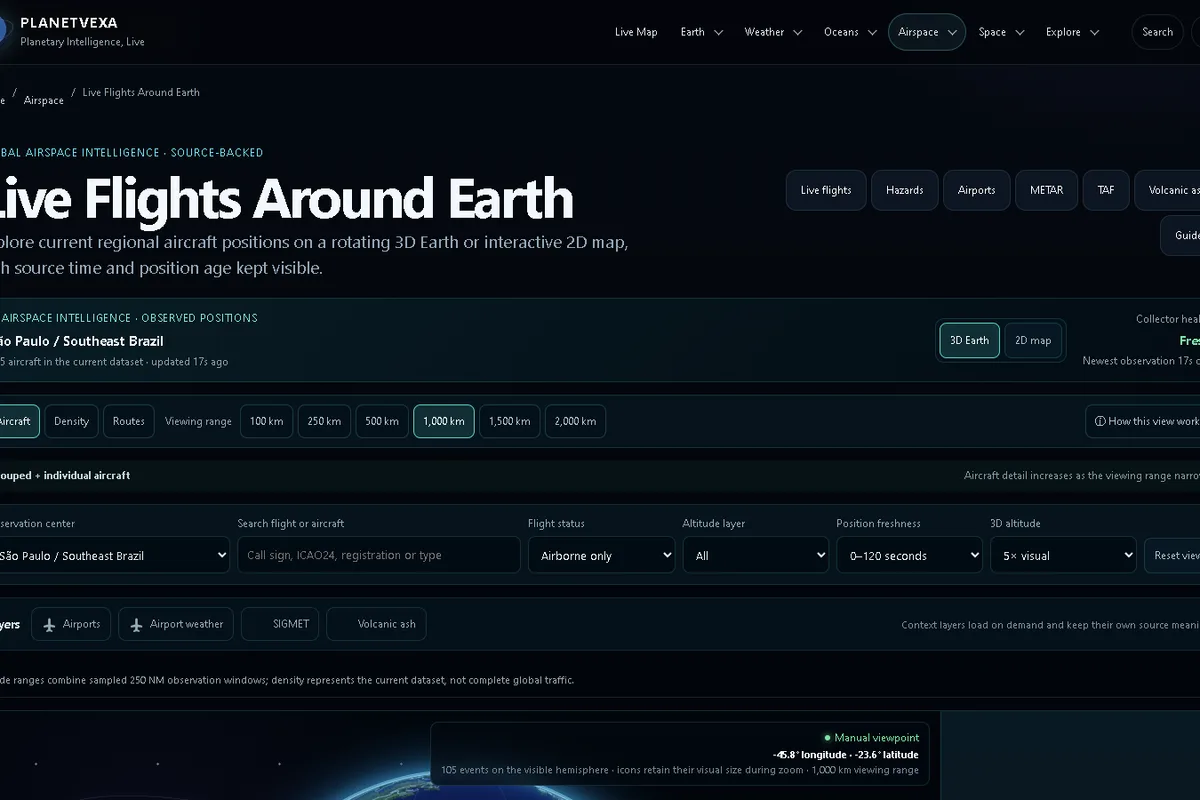Open the Live Map page from the nav bar

pyautogui.click(x=636, y=32)
